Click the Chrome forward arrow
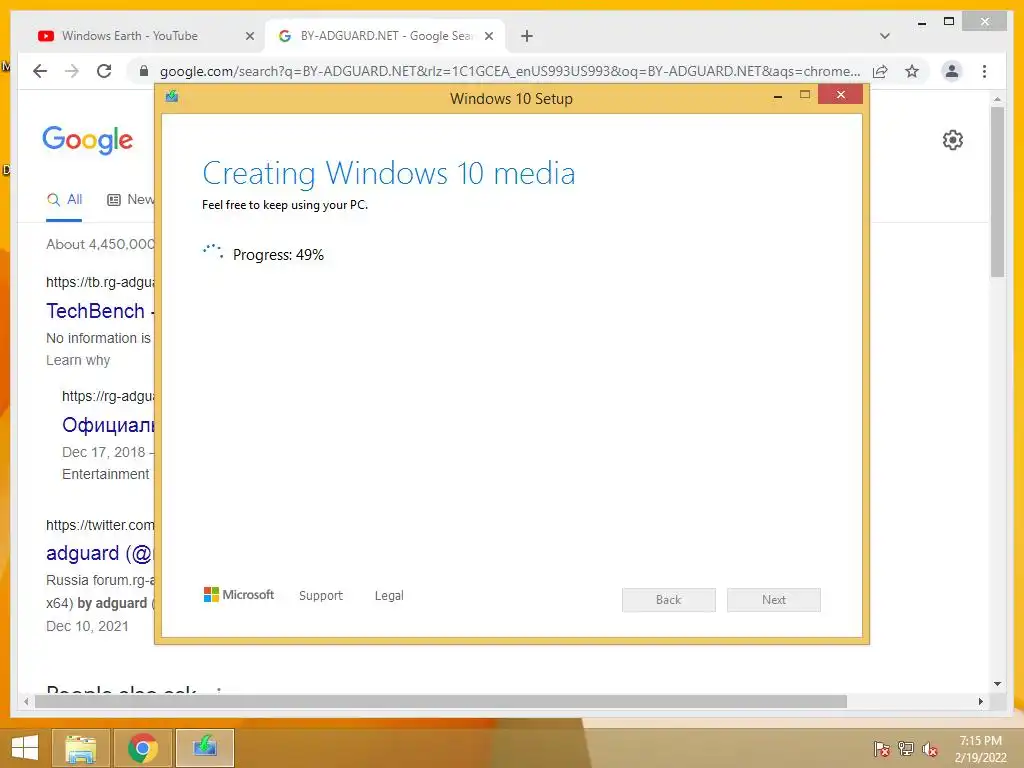Viewport: 1024px width, 768px height. 72,71
